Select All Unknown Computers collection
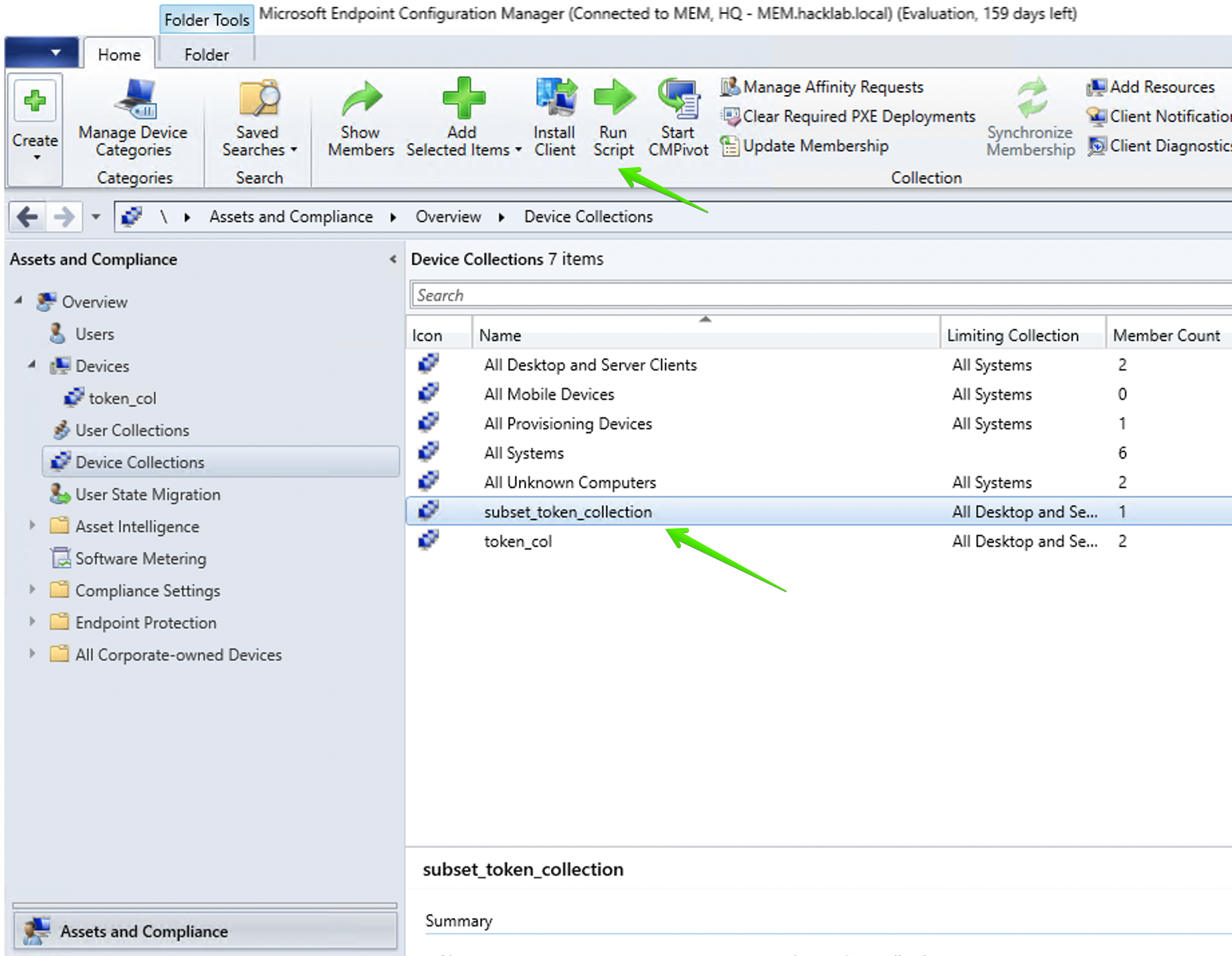The height and width of the screenshot is (956, 1232). coord(819,482)
